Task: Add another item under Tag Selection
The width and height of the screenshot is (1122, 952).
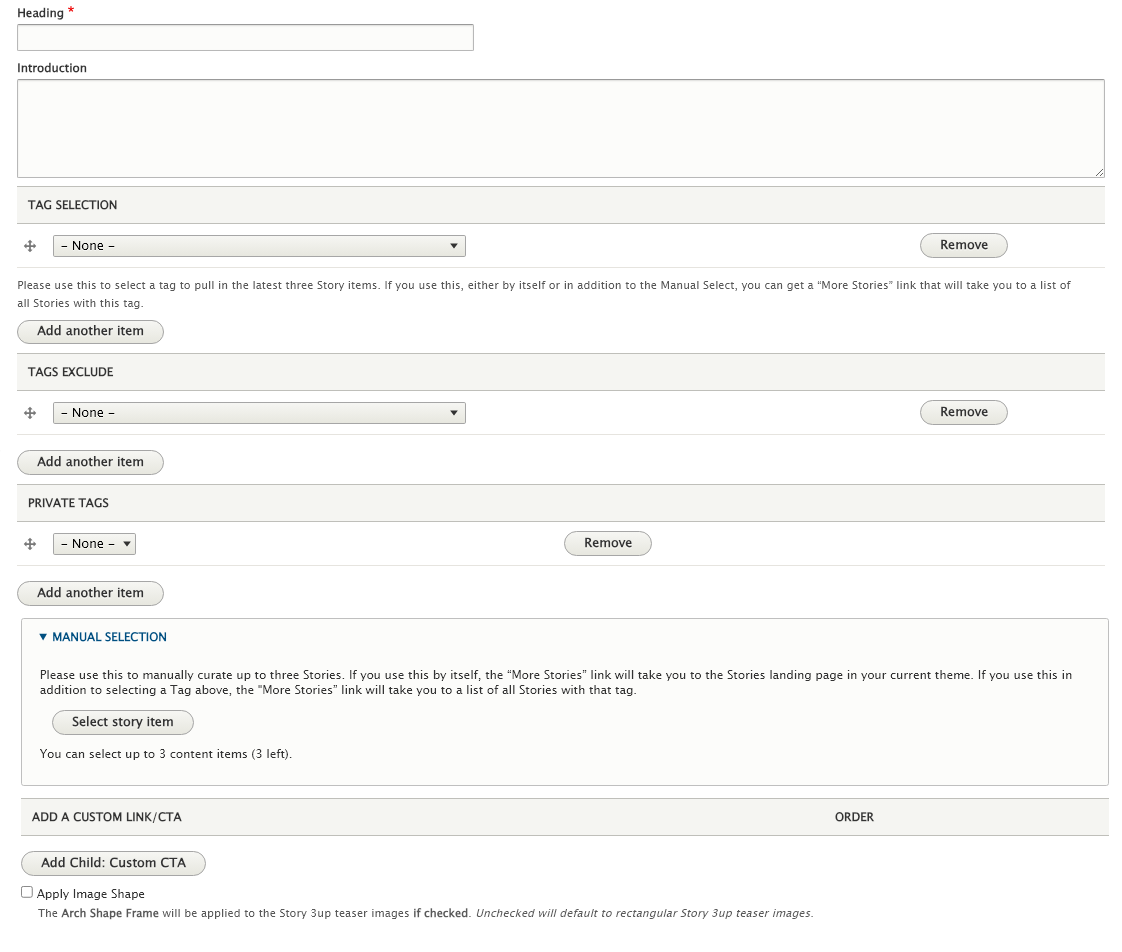Action: [x=90, y=331]
